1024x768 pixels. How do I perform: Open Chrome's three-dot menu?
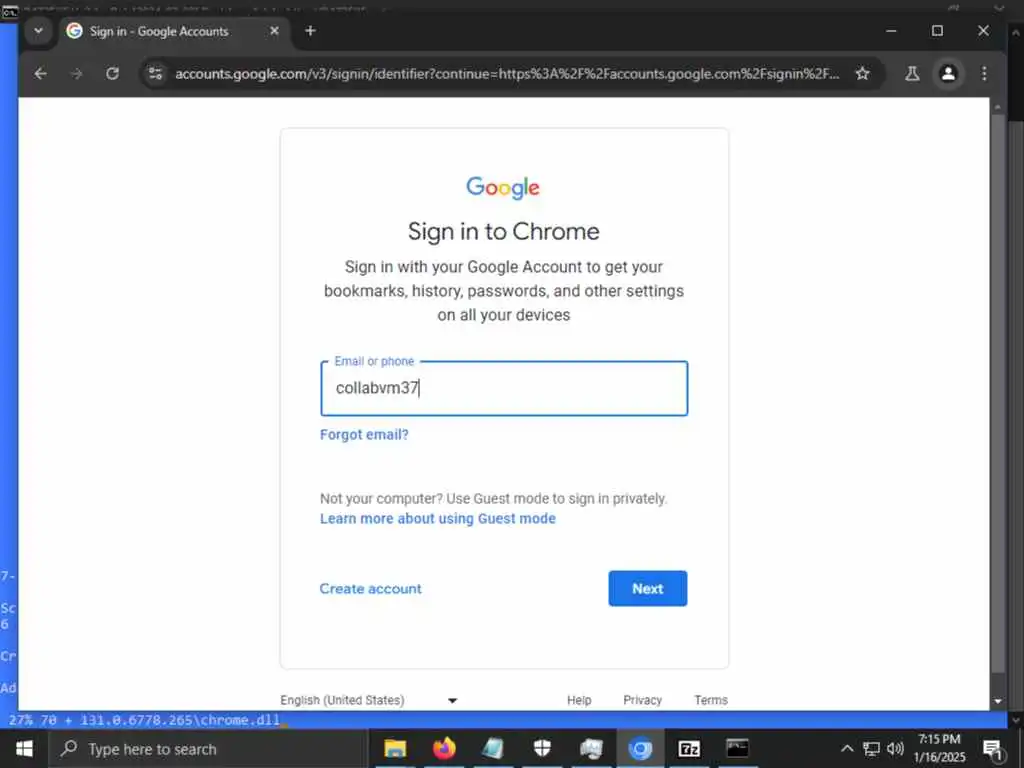984,74
